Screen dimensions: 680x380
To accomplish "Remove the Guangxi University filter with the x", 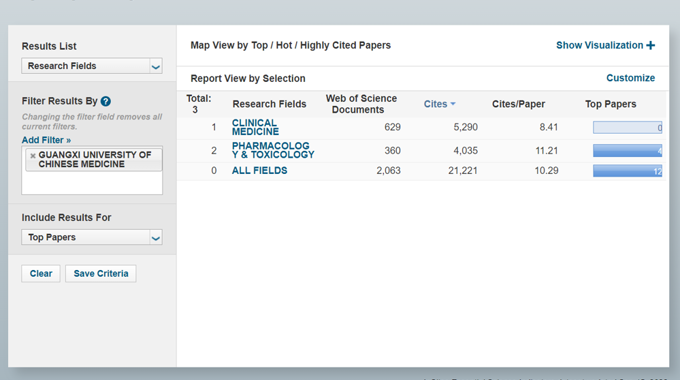I will [x=33, y=155].
